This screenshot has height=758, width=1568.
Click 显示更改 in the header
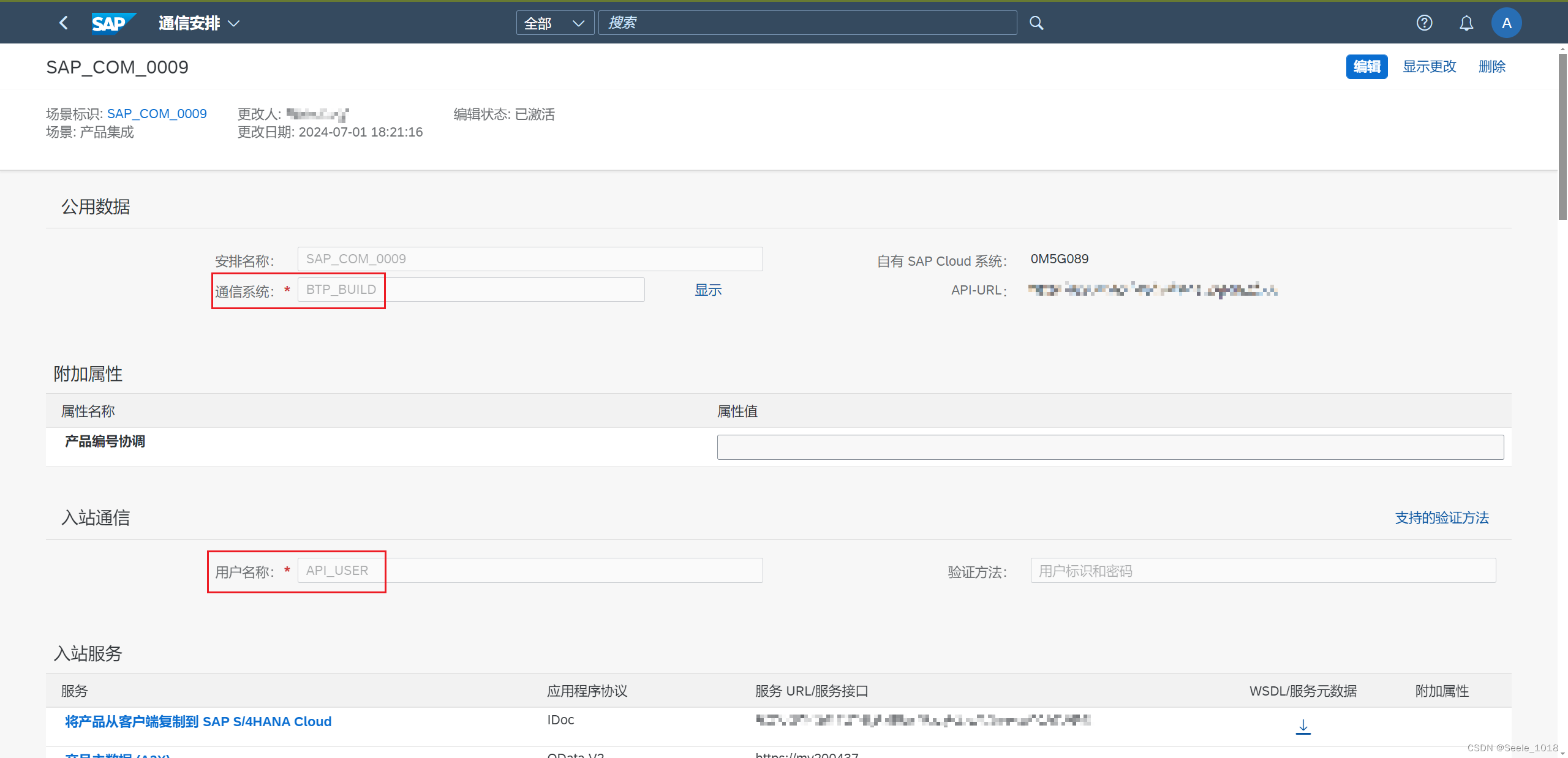[x=1429, y=66]
